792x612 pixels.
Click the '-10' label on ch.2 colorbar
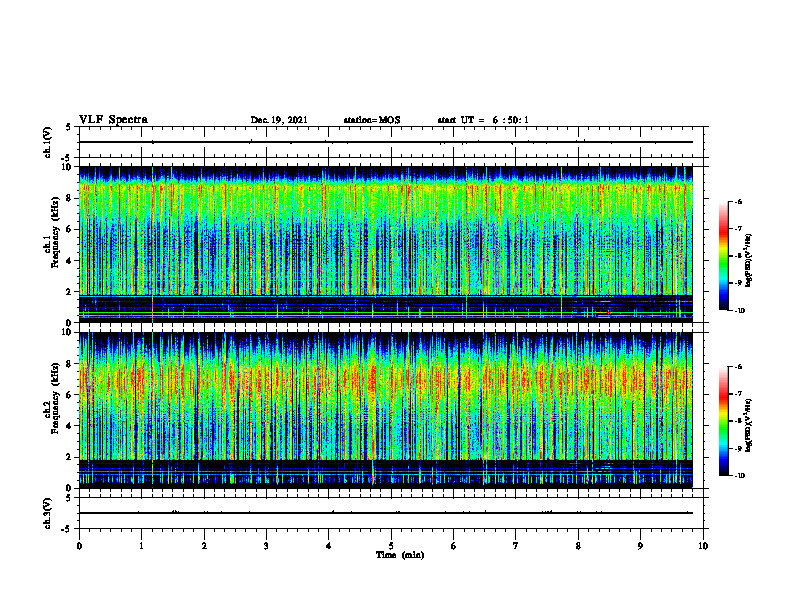click(x=739, y=476)
